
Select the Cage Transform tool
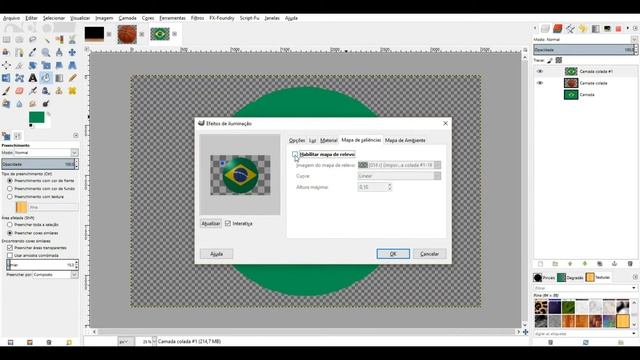coord(20,78)
